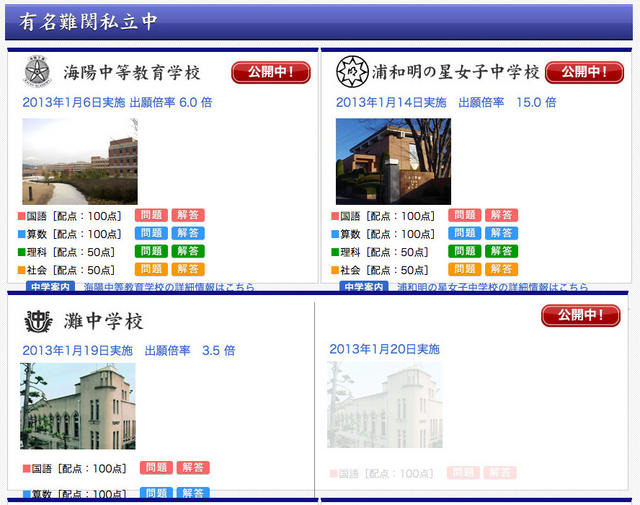Screen dimensions: 640x505
Task: Open 国語 解答 for 灘中学校
Action: tap(193, 467)
